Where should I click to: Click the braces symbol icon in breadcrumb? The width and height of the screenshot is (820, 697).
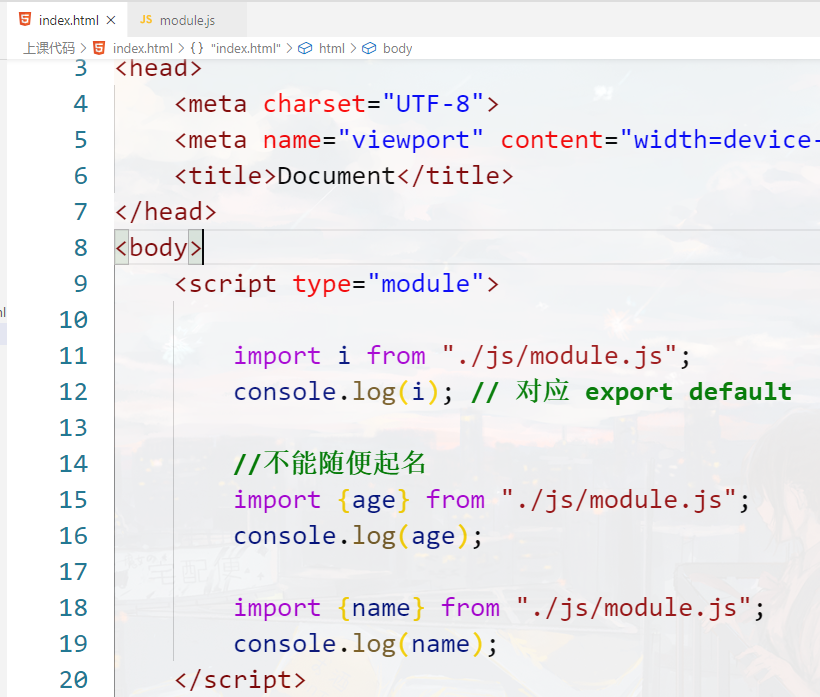point(197,49)
